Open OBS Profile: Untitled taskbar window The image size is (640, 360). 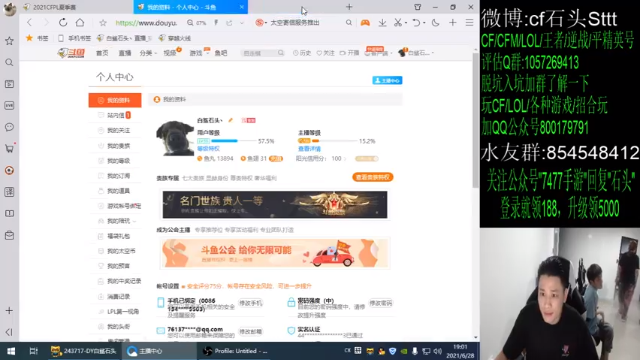[236, 351]
